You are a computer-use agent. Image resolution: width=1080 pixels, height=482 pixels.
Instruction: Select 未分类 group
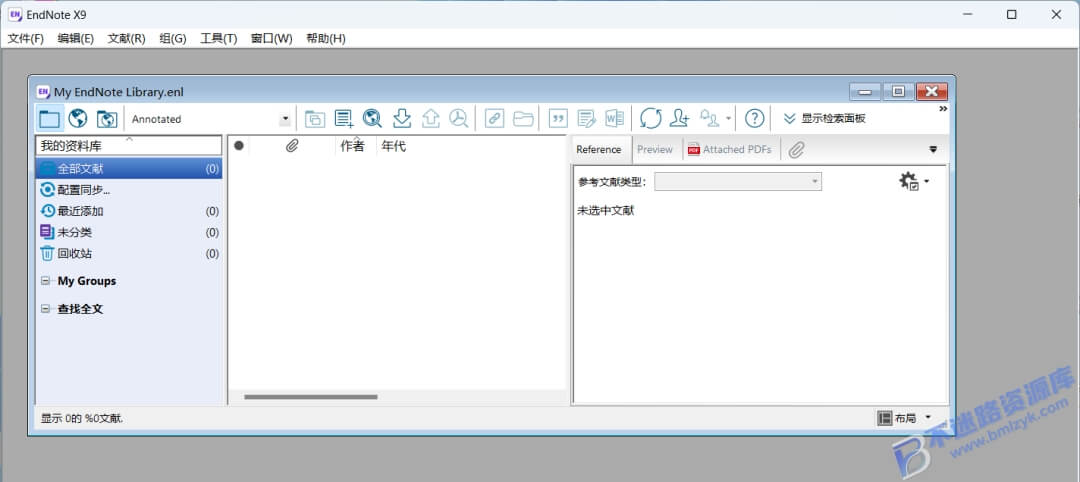click(129, 233)
